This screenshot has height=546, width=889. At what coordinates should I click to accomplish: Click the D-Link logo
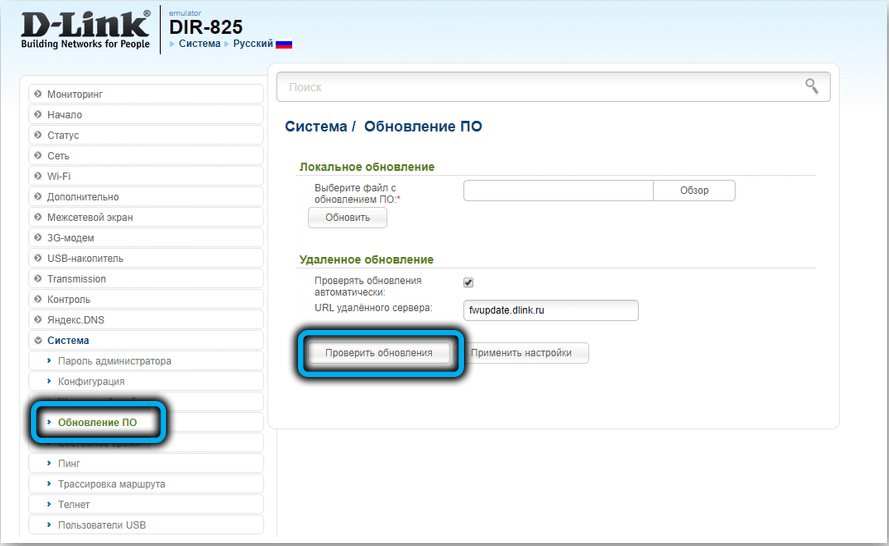[x=85, y=28]
